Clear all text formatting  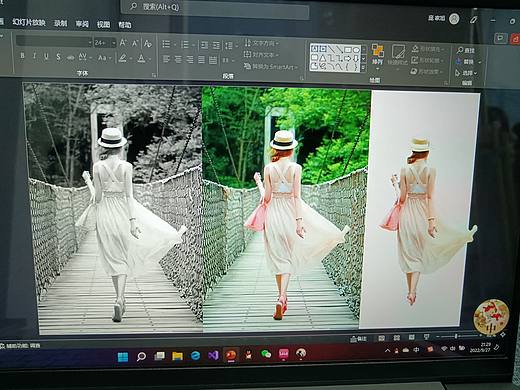[147, 43]
